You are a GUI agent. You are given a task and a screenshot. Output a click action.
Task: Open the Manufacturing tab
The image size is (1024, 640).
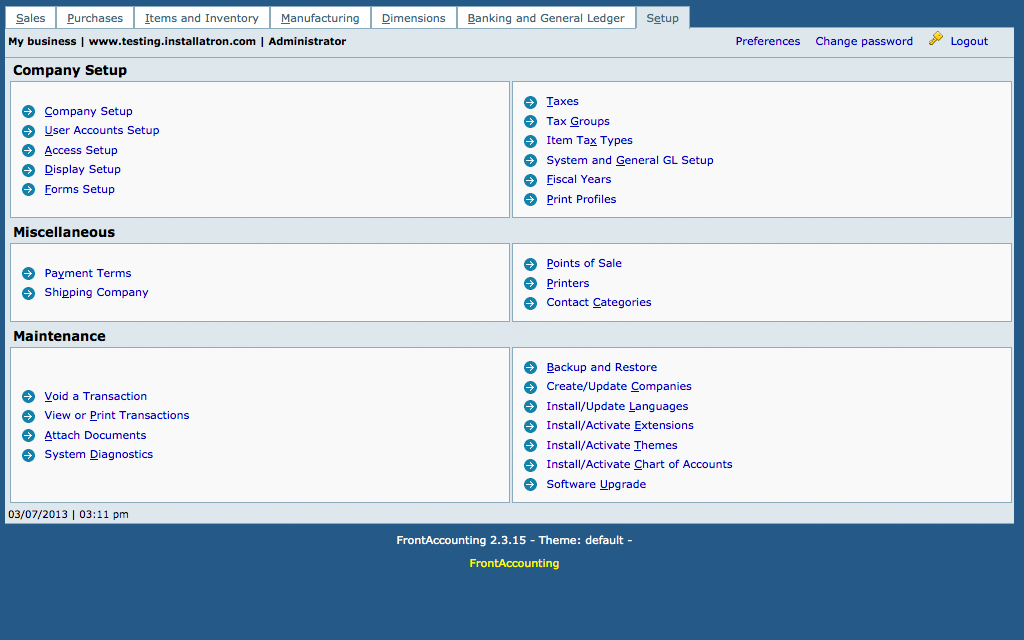pyautogui.click(x=320, y=18)
